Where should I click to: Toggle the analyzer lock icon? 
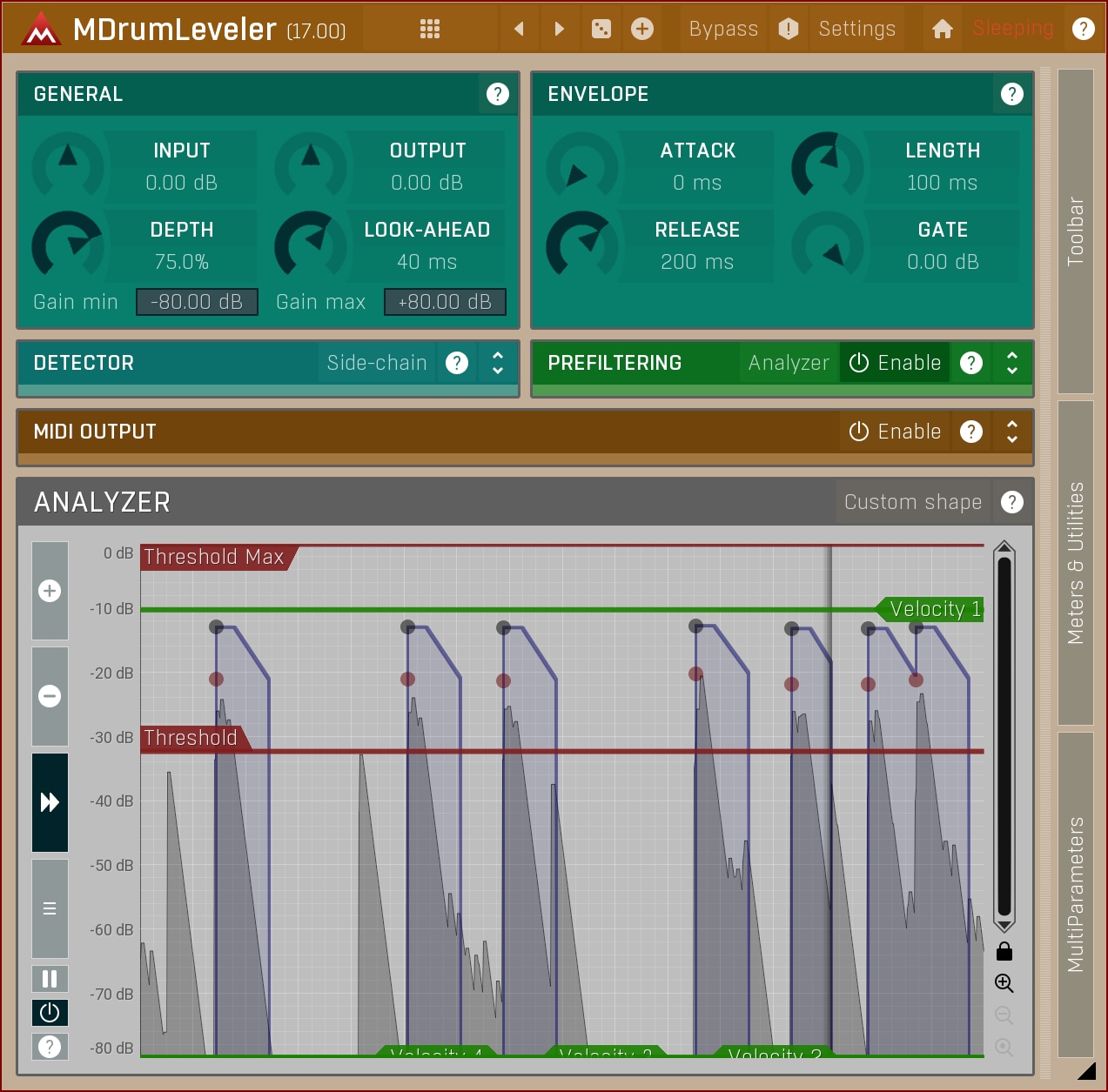pos(1004,951)
